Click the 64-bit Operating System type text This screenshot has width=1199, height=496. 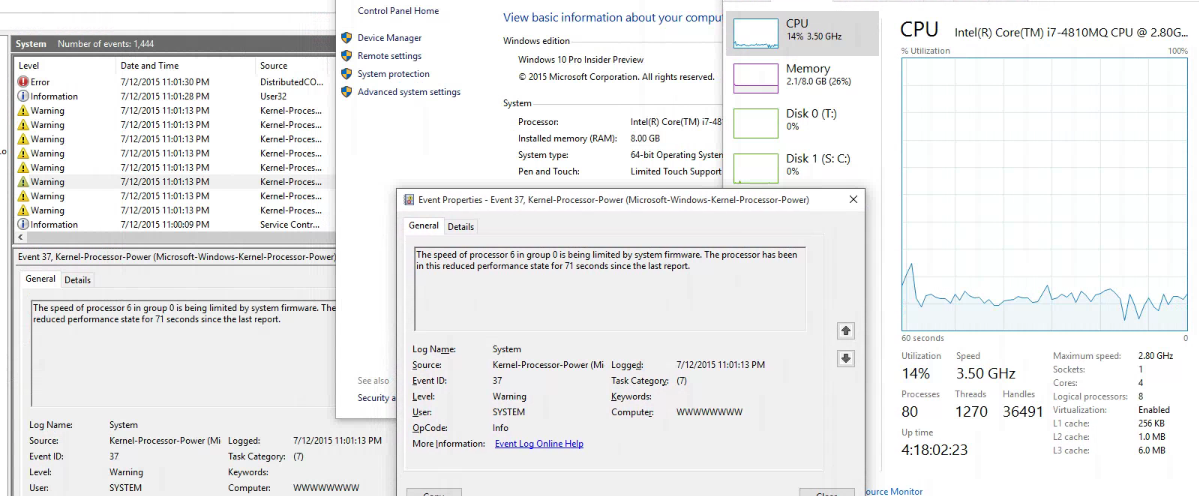676,155
